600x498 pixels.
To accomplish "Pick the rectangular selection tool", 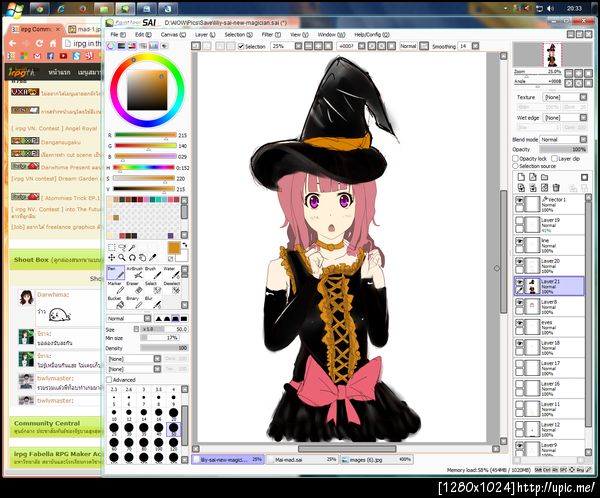I will pos(111,248).
